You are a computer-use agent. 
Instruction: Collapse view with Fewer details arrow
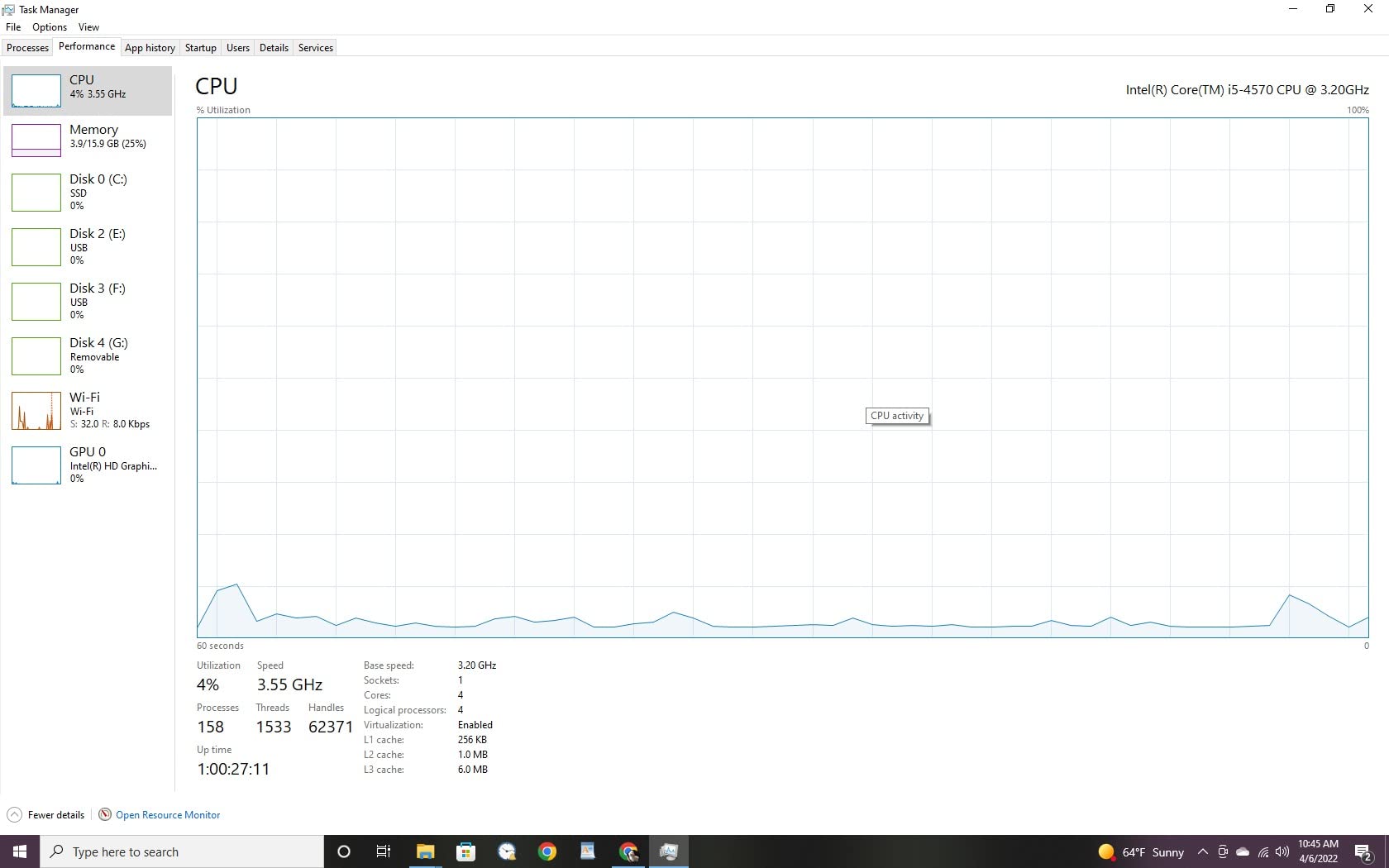(x=15, y=815)
